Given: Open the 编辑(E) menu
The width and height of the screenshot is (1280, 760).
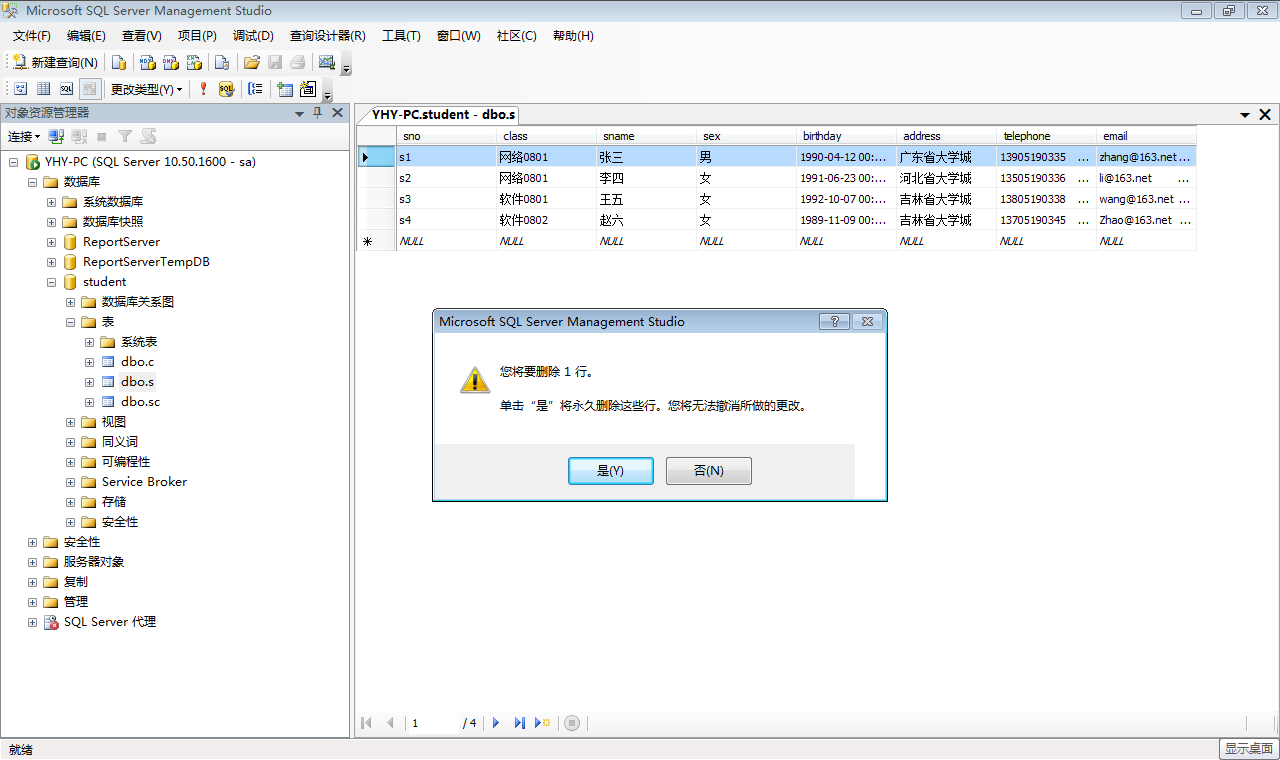Looking at the screenshot, I should click(86, 36).
